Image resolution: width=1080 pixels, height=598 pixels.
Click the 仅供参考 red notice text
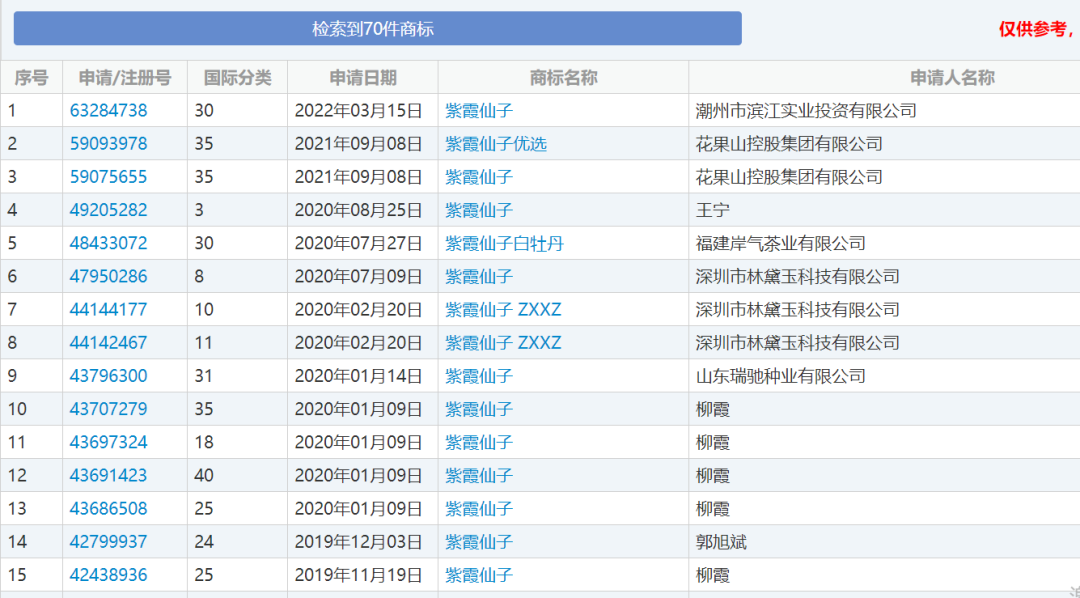click(x=1037, y=29)
